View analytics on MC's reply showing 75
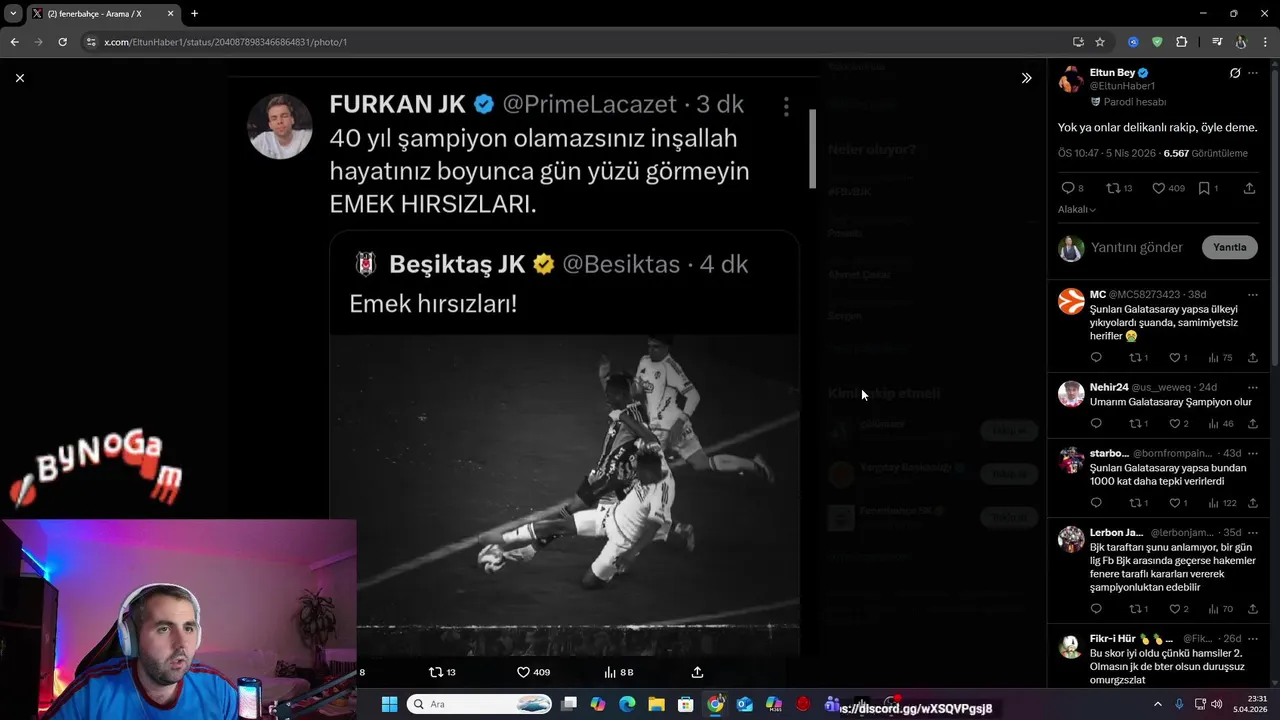Screen dimensions: 1280x720 tap(1220, 358)
